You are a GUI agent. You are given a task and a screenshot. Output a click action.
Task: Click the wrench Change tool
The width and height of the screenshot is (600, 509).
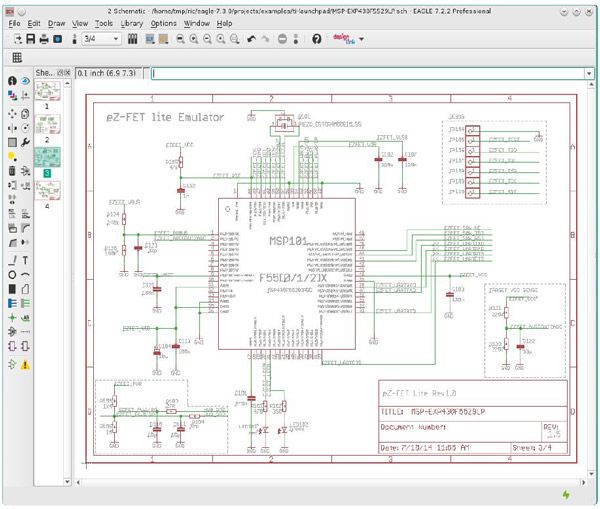pos(25,142)
